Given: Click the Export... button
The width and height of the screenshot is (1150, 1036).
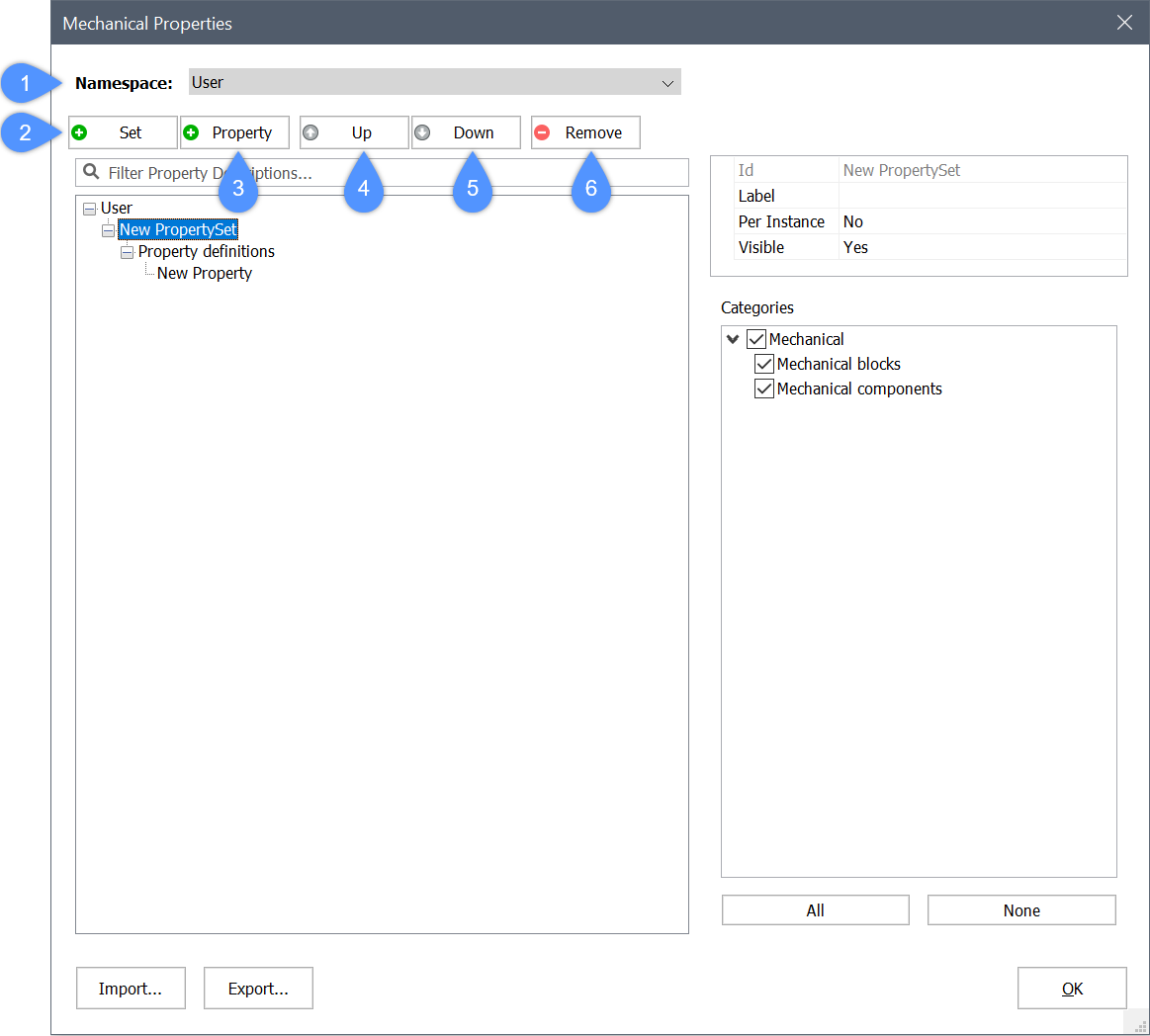Looking at the screenshot, I should coord(258,989).
